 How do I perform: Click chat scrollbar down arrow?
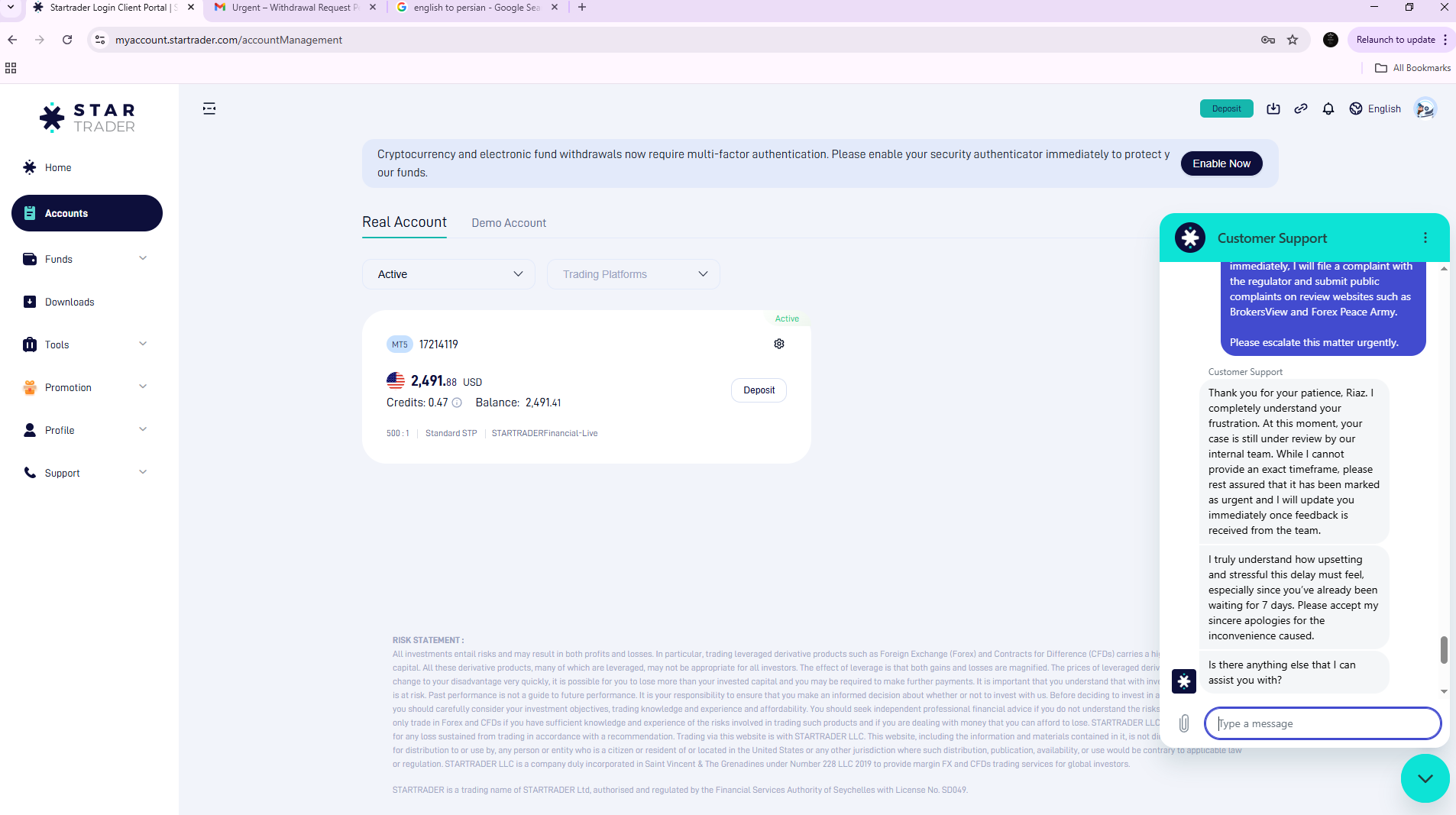point(1444,691)
